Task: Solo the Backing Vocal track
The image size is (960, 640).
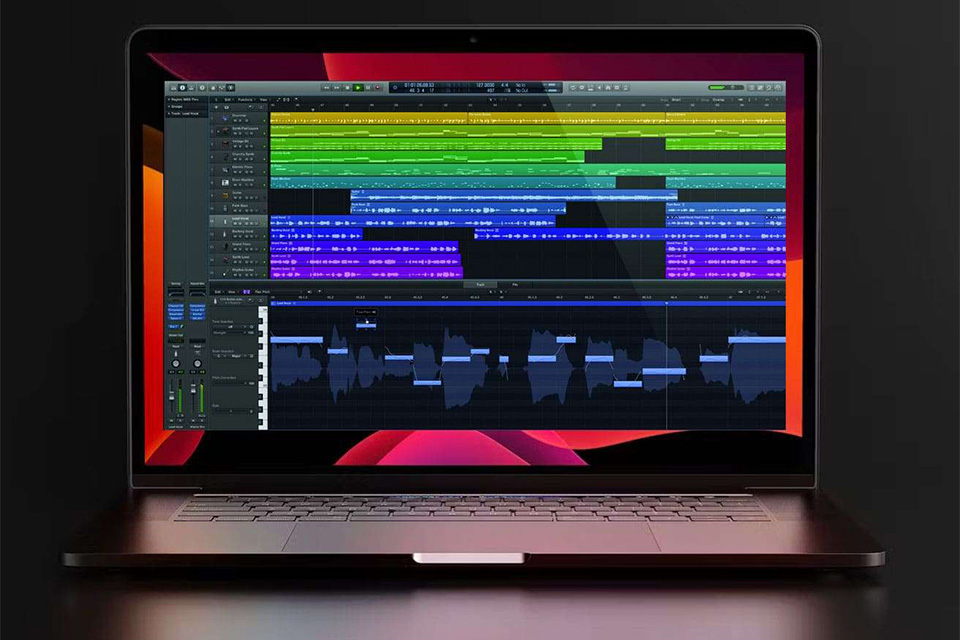Action: point(240,236)
